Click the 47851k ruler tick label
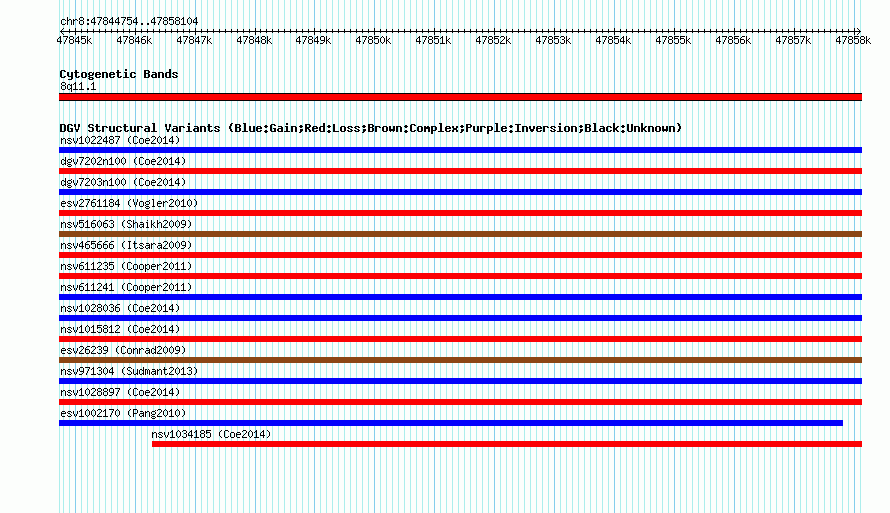 (x=434, y=41)
